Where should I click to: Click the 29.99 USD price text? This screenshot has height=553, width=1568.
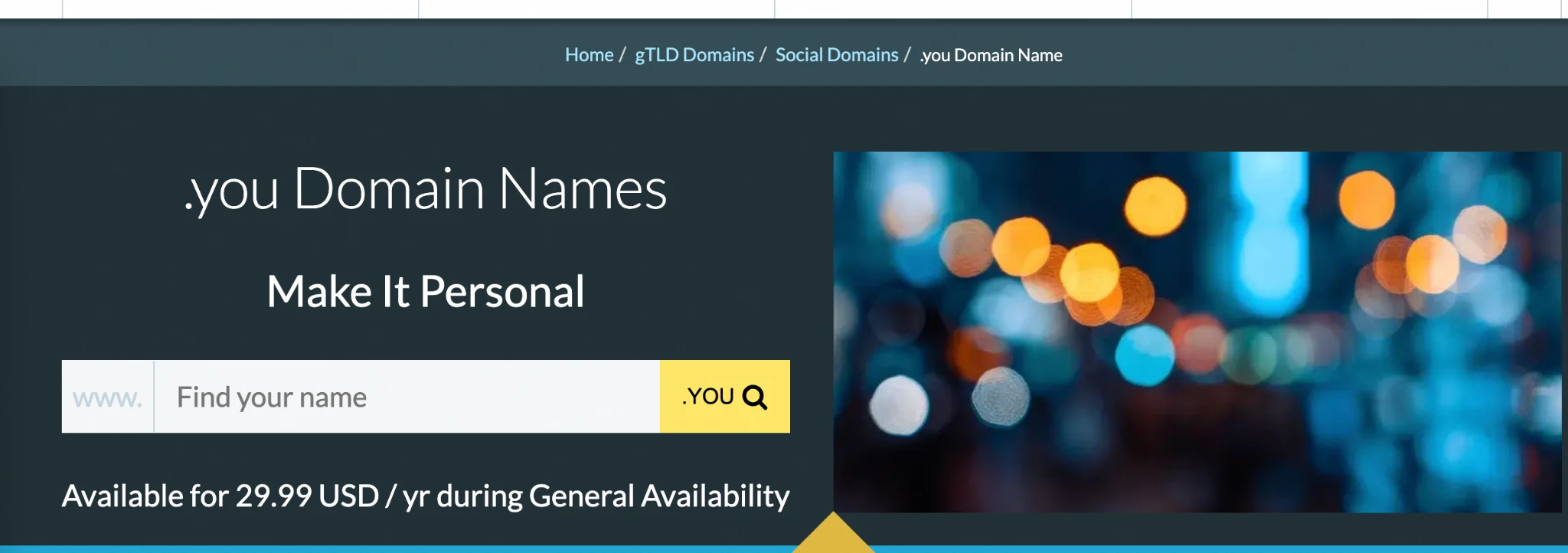(306, 496)
